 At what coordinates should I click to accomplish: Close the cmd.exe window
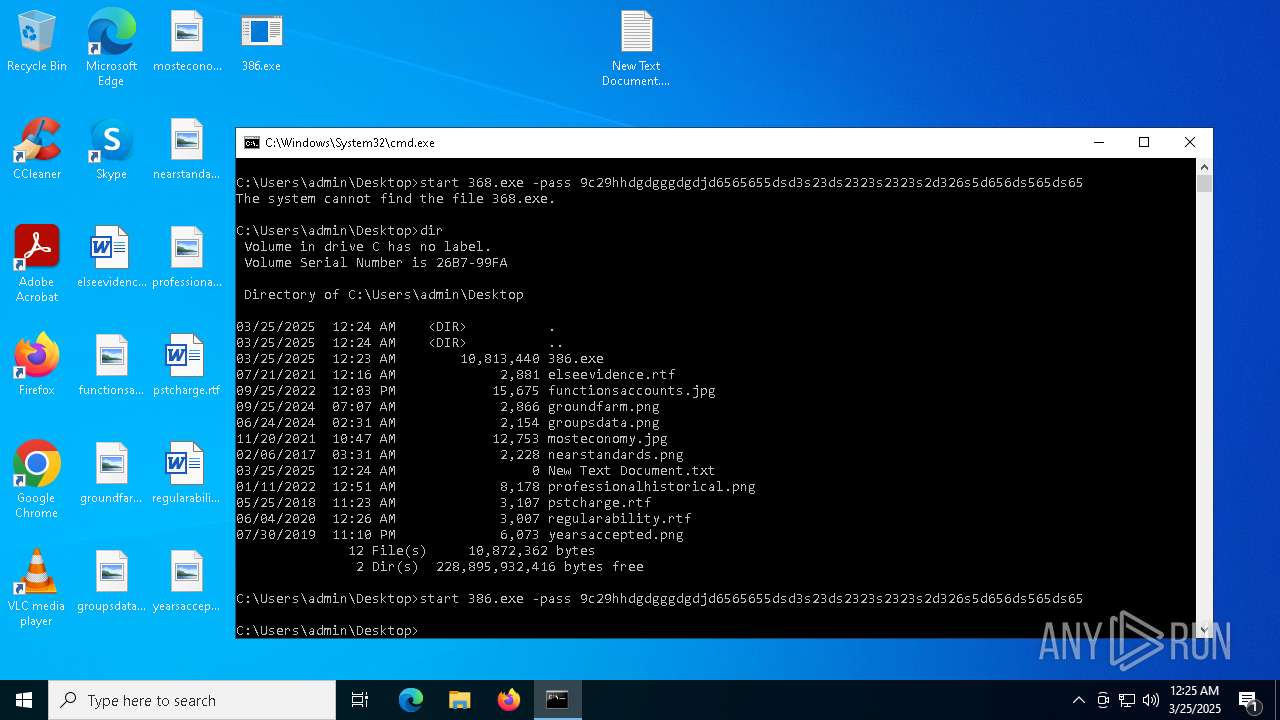(1190, 143)
